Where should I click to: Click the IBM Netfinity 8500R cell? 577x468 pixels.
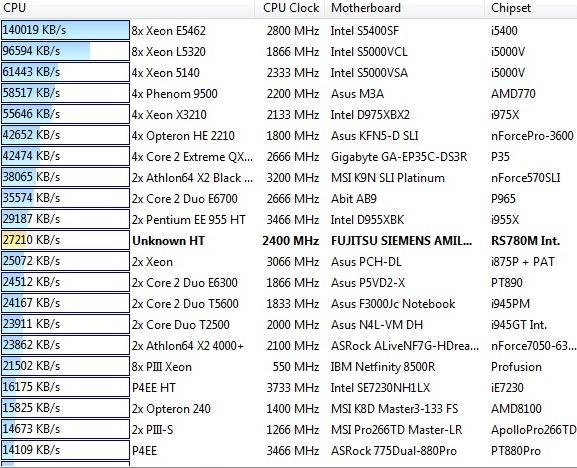point(383,366)
